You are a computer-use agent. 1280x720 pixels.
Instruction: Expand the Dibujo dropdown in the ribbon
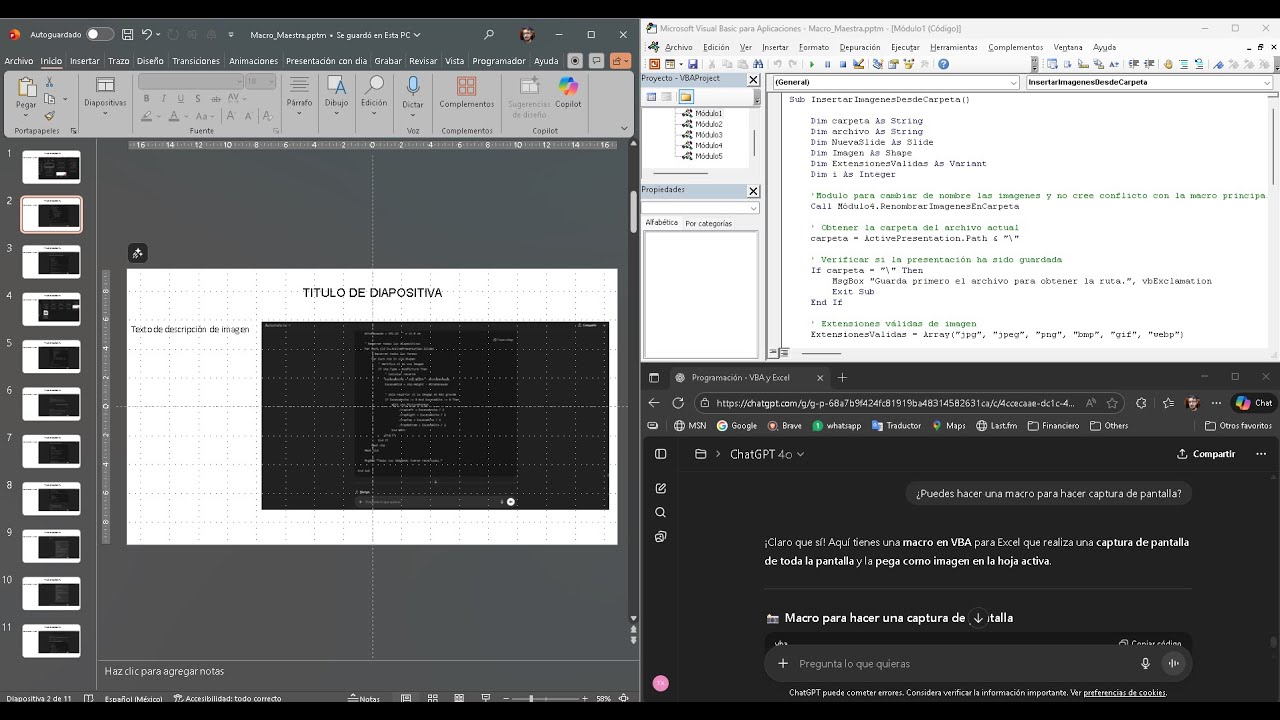point(336,115)
